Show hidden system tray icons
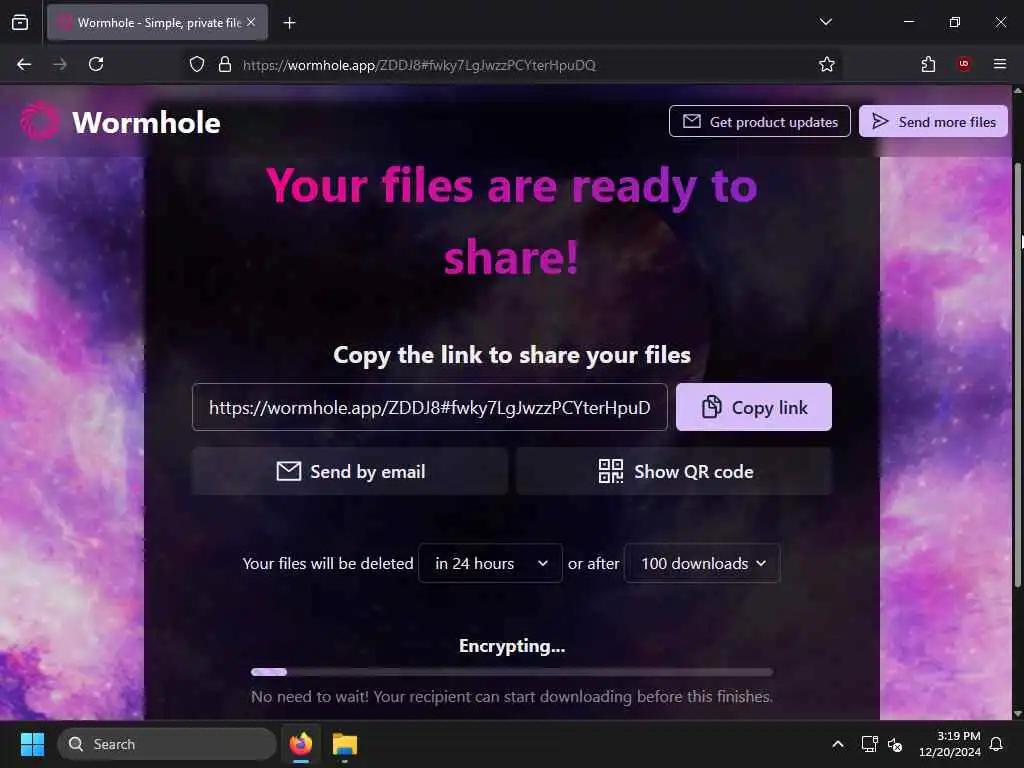Image resolution: width=1024 pixels, height=768 pixels. click(x=838, y=744)
